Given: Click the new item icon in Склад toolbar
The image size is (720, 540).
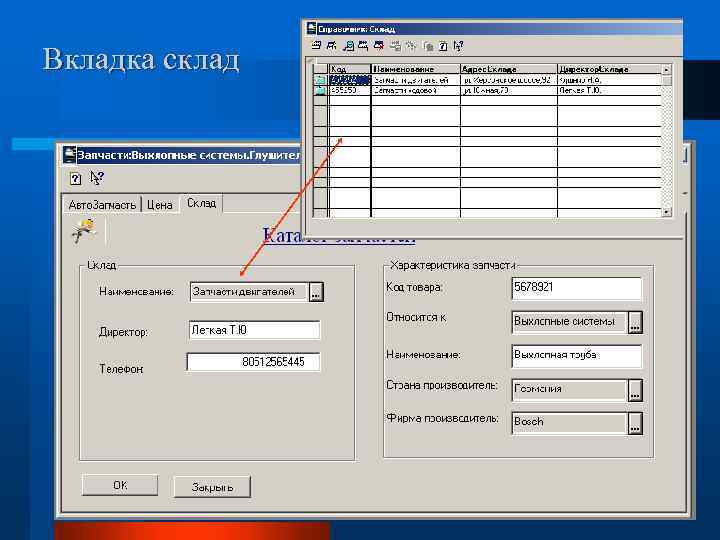Looking at the screenshot, I should coord(316,45).
